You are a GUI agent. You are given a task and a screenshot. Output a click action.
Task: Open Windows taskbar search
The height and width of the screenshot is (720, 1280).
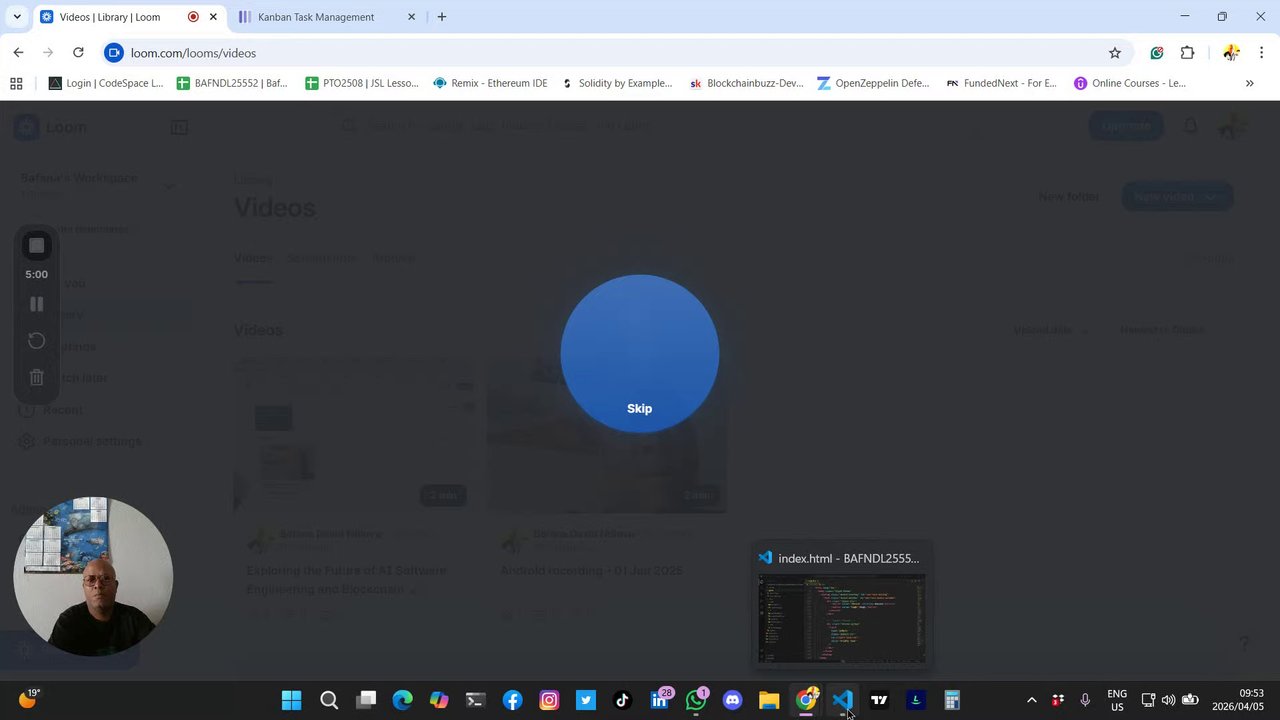[x=329, y=700]
